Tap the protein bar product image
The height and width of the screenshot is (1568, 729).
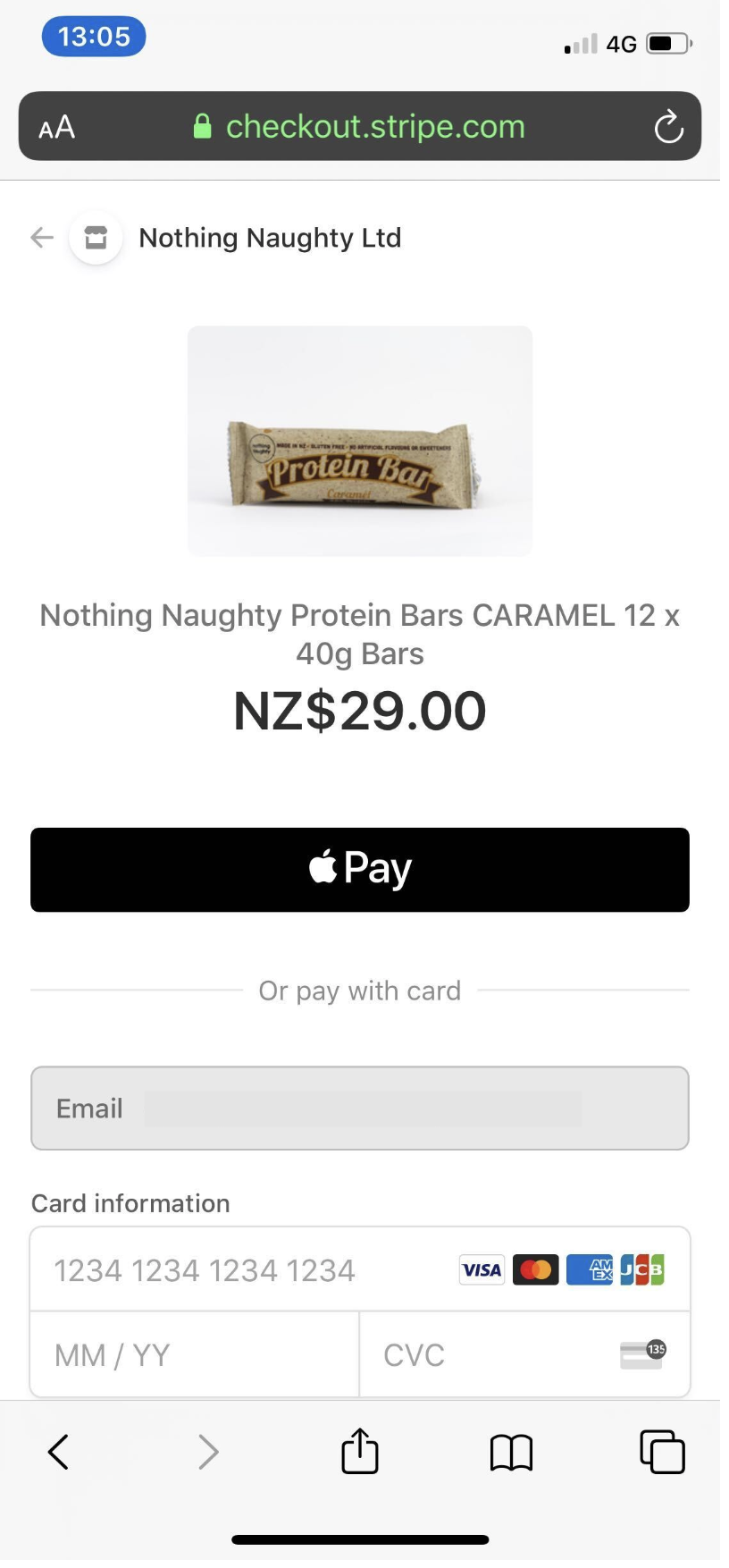(360, 441)
